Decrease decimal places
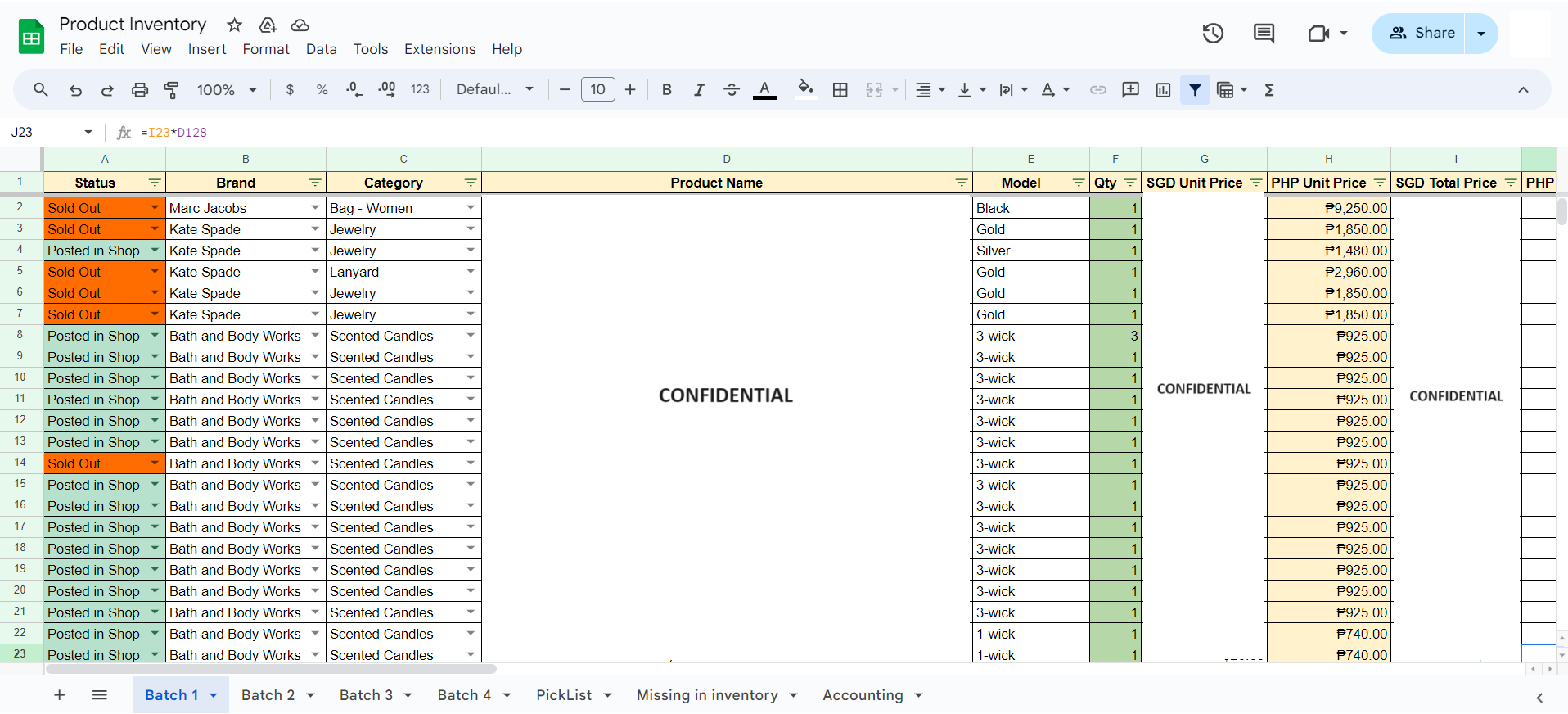Screen dimensions: 1568x714 [354, 89]
